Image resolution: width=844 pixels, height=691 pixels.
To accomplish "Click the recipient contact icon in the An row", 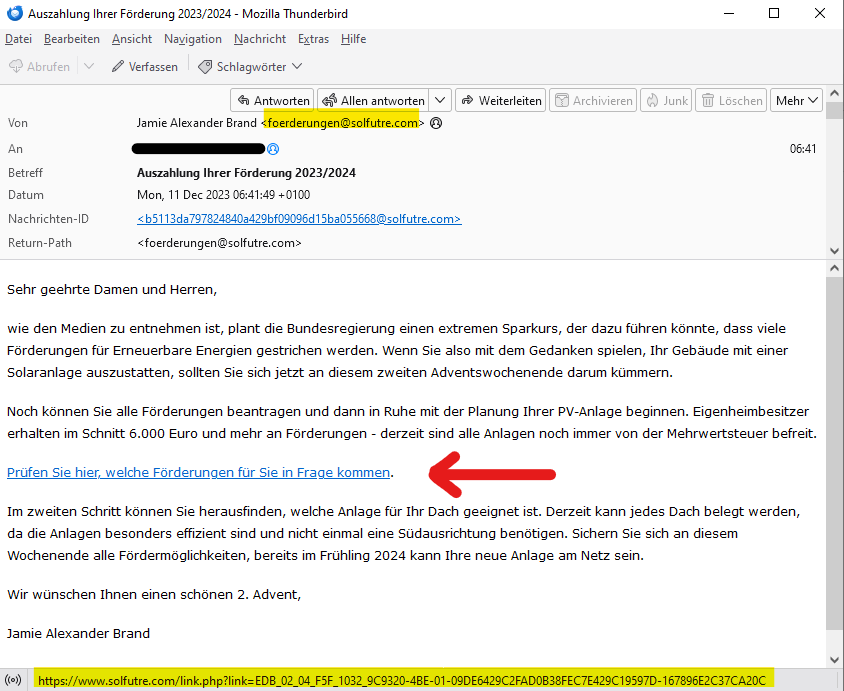I will click(x=273, y=149).
